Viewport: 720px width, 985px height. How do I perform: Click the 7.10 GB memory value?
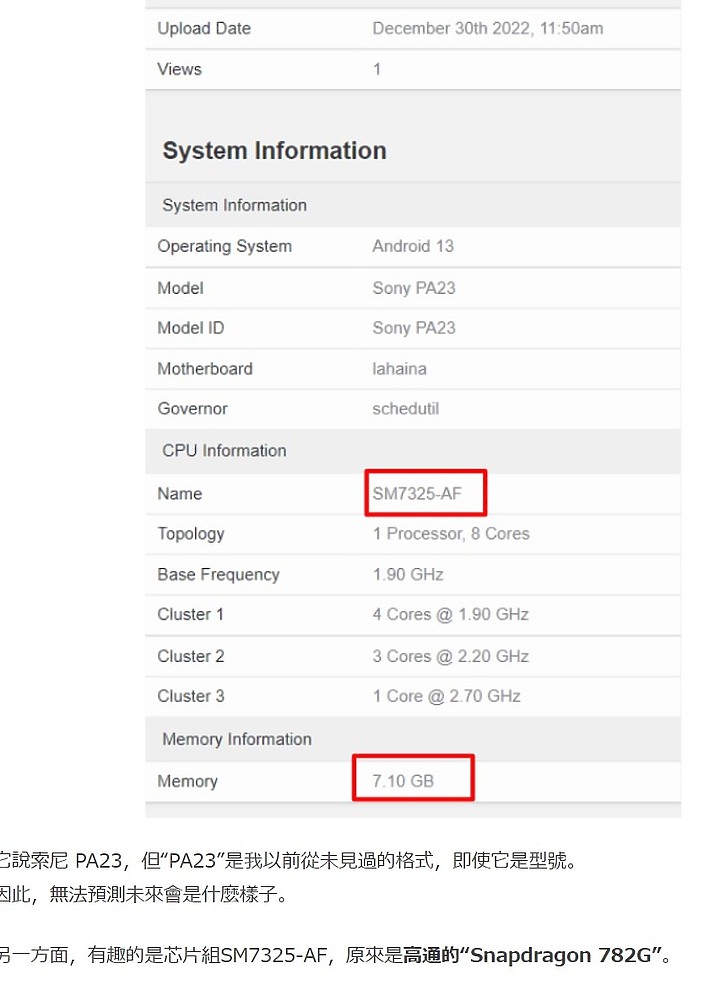pos(403,781)
